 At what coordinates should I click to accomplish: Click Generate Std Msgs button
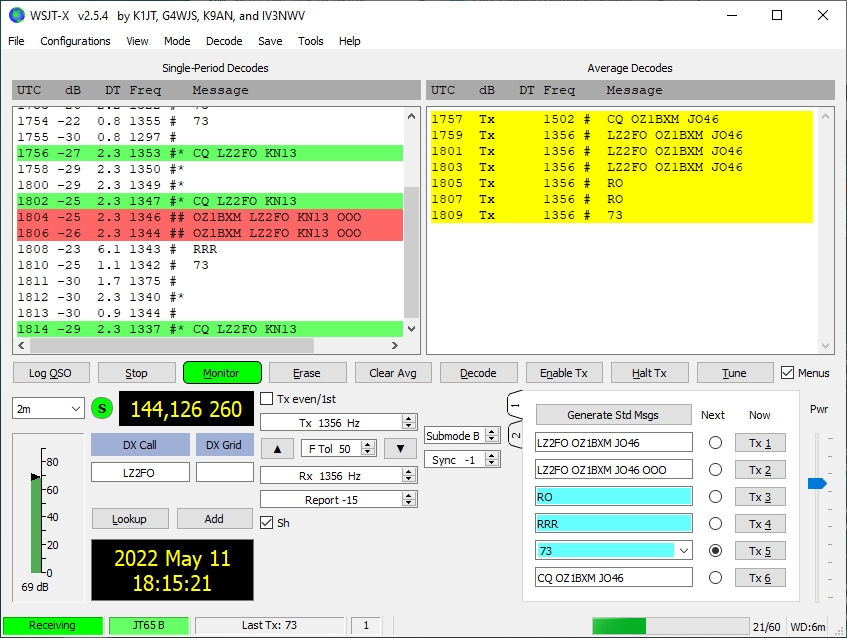pyautogui.click(x=613, y=415)
